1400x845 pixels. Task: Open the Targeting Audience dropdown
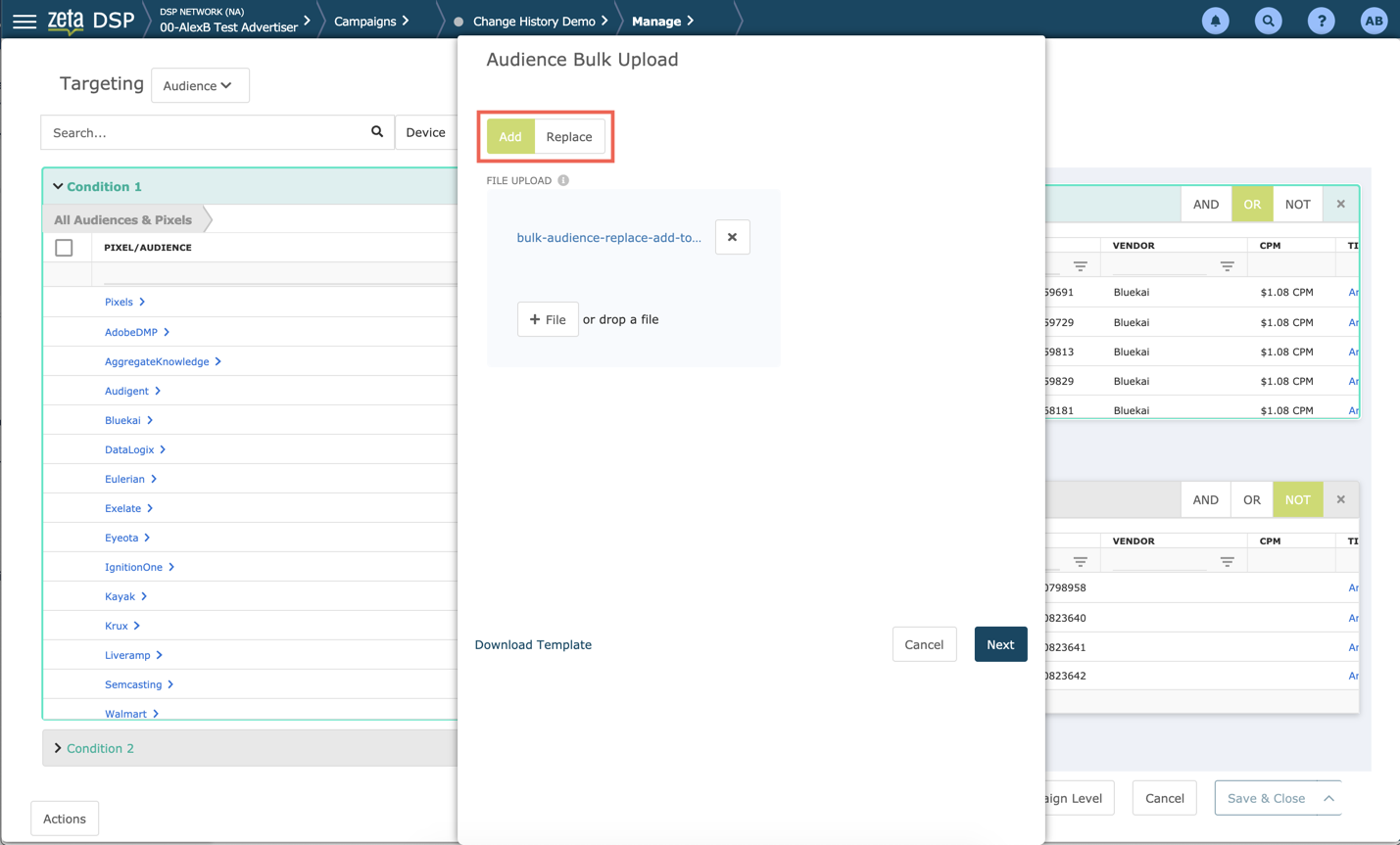coord(199,86)
